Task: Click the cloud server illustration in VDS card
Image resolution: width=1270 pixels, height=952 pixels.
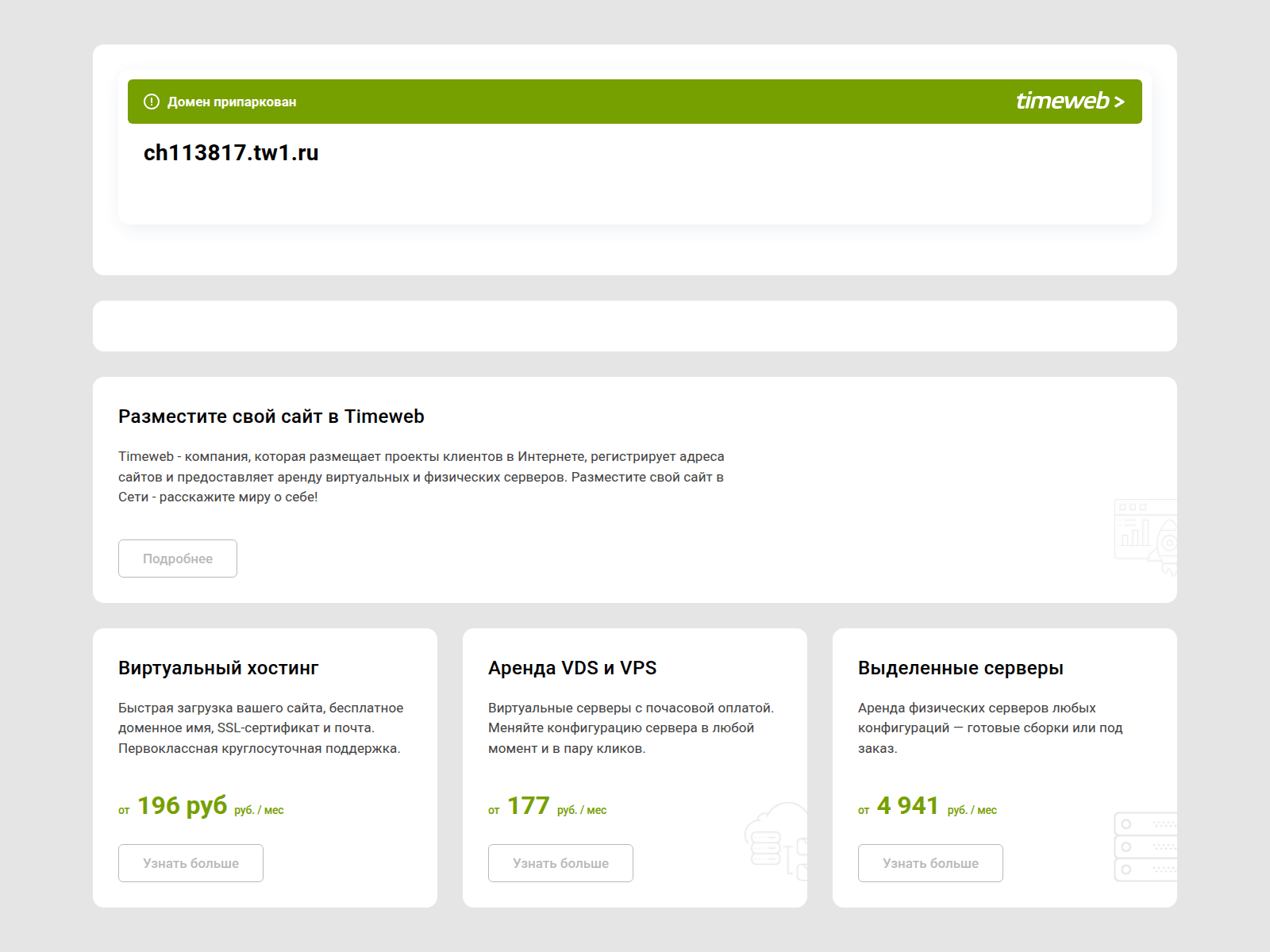Action: coord(776,841)
